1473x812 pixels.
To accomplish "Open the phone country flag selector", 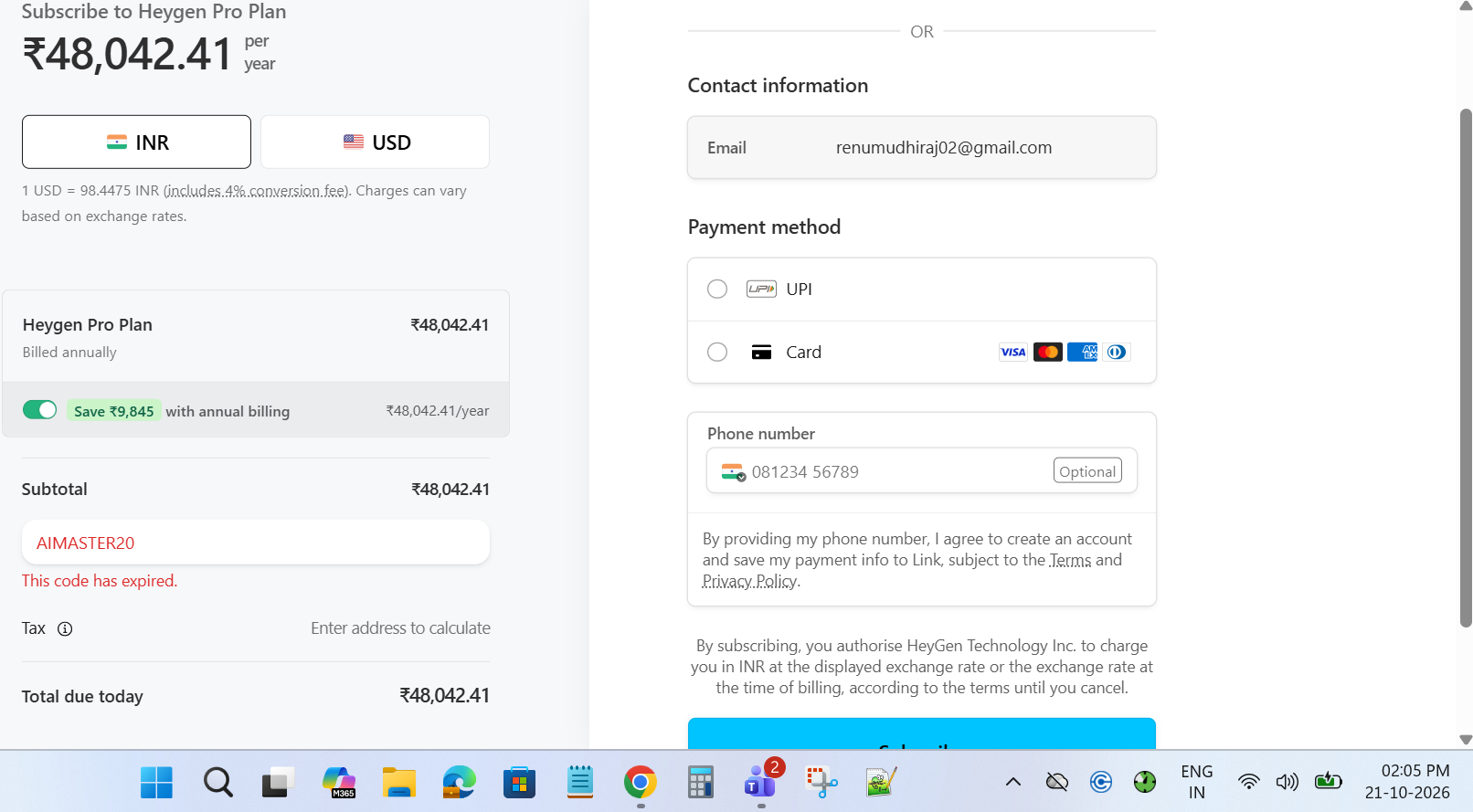I will point(734,472).
